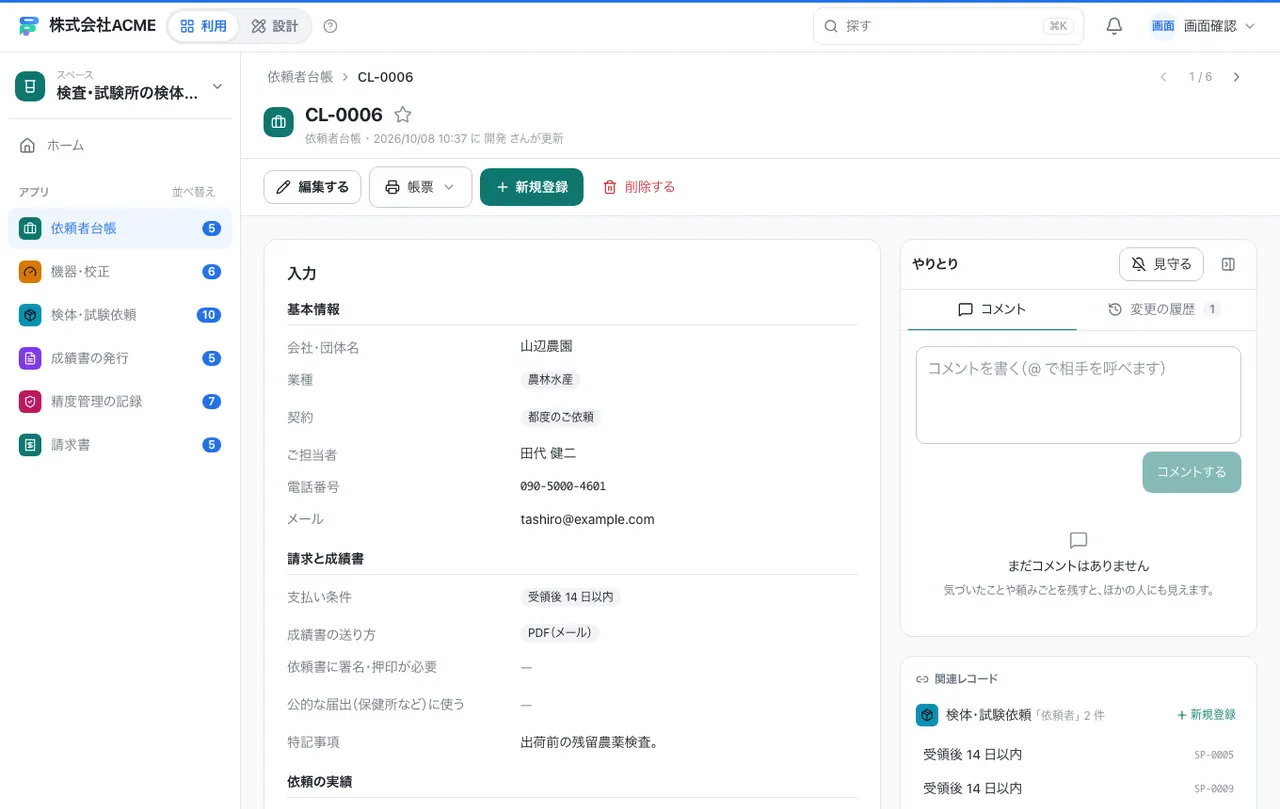Click the 検体・試験依頼 cube icon in sidebar
The height and width of the screenshot is (809, 1280).
pyautogui.click(x=30, y=315)
